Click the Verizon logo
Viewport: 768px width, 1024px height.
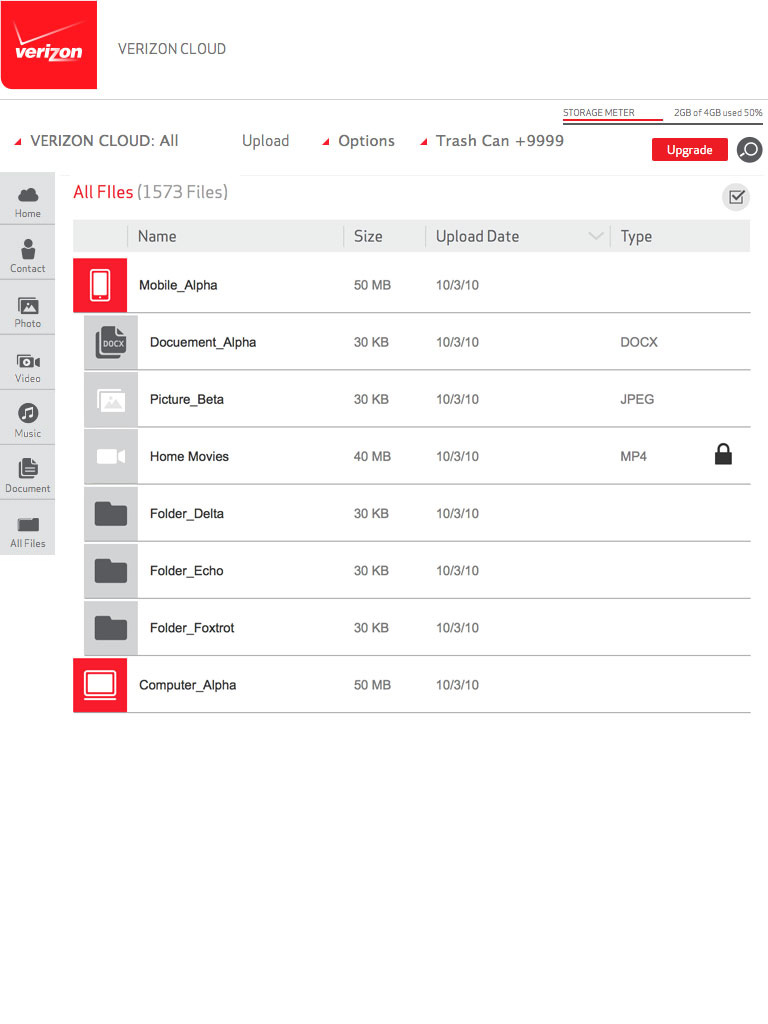click(x=49, y=46)
